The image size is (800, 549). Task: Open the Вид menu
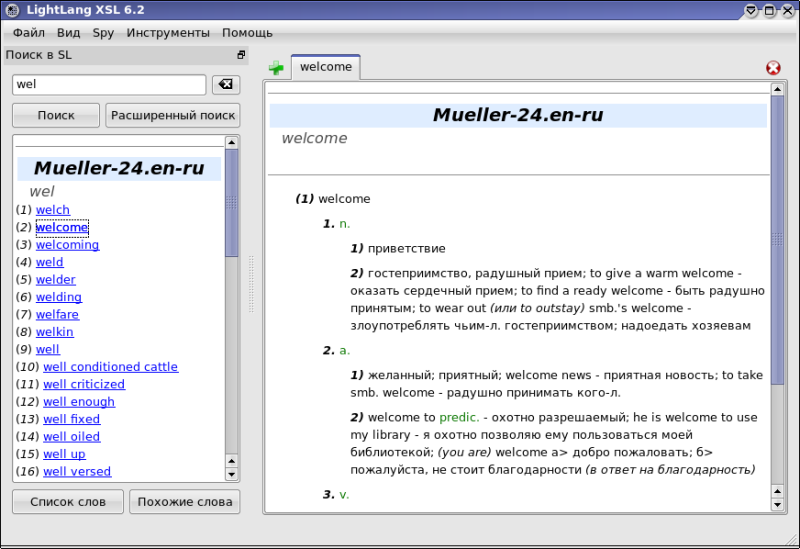[68, 33]
